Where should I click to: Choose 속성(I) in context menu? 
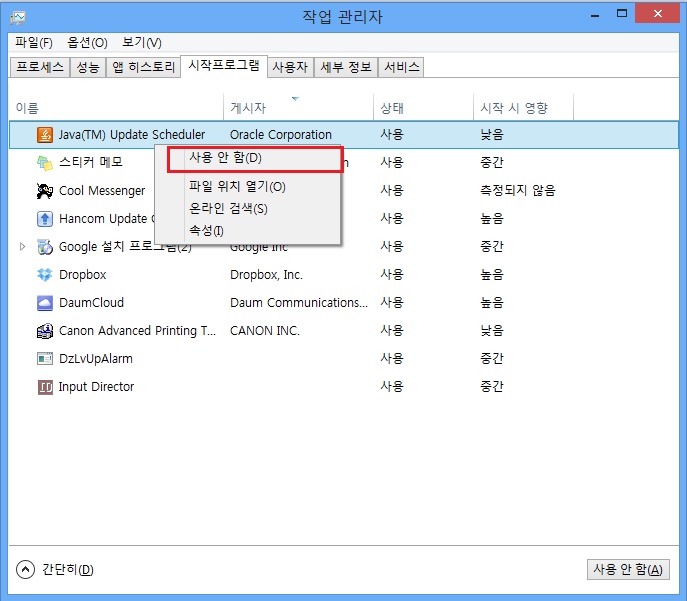pos(248,230)
